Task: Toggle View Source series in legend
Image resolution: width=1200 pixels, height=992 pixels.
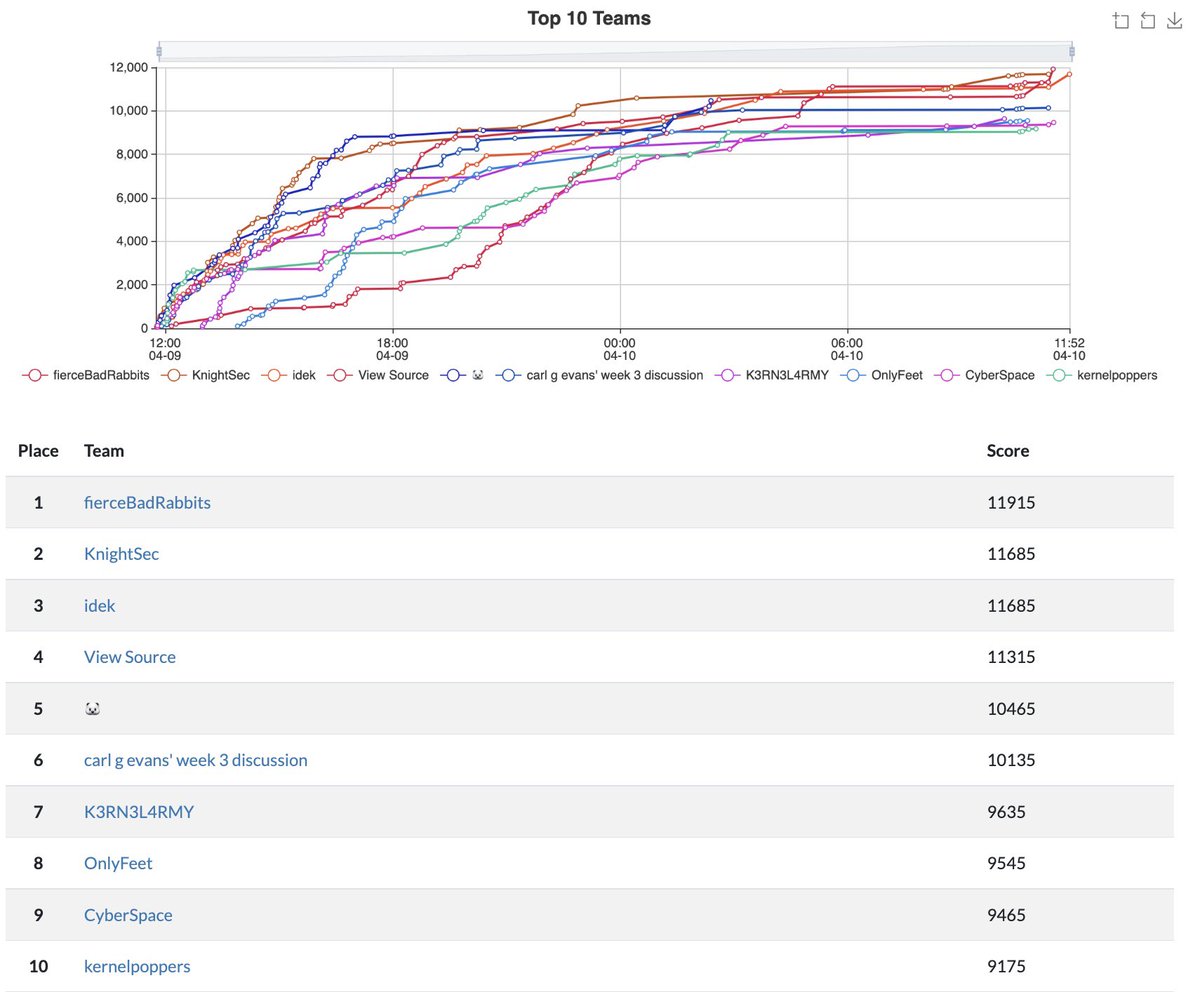Action: [377, 375]
